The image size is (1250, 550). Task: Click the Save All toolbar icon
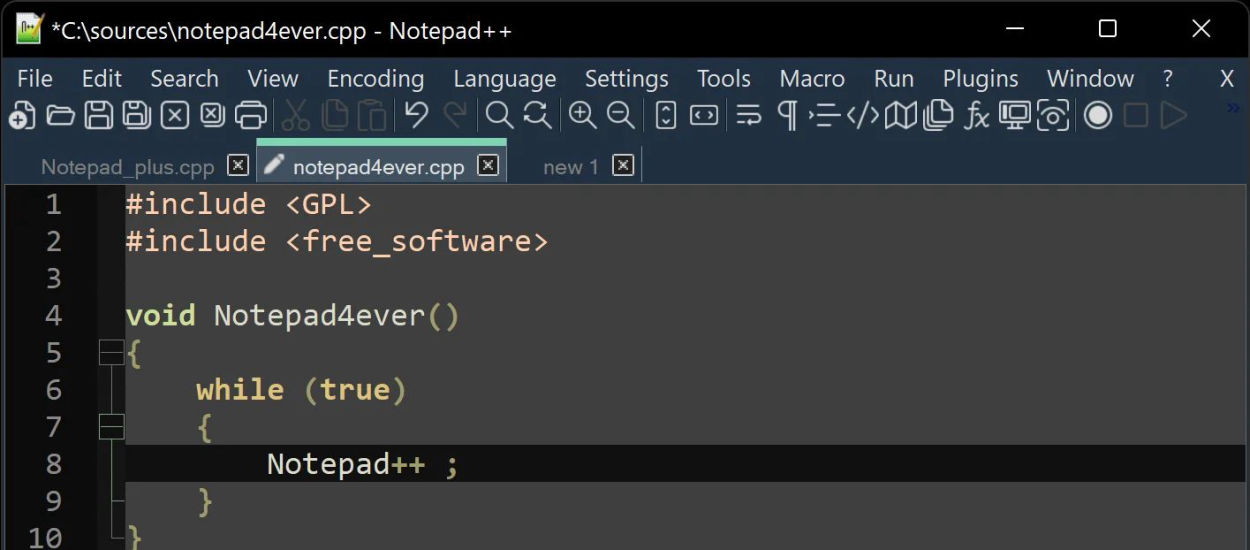coord(136,116)
